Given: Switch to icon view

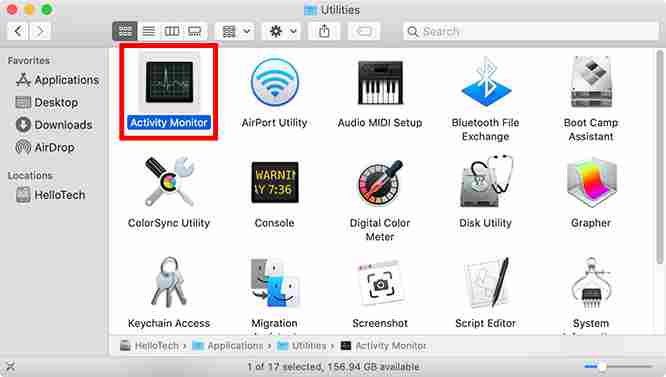Looking at the screenshot, I should click(x=124, y=31).
